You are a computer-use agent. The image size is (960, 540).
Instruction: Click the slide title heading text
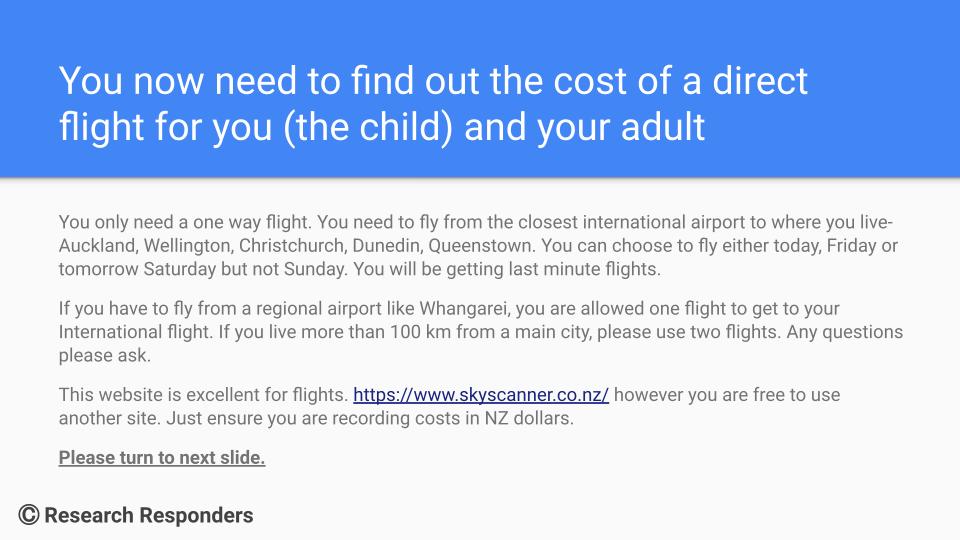pyautogui.click(x=432, y=103)
